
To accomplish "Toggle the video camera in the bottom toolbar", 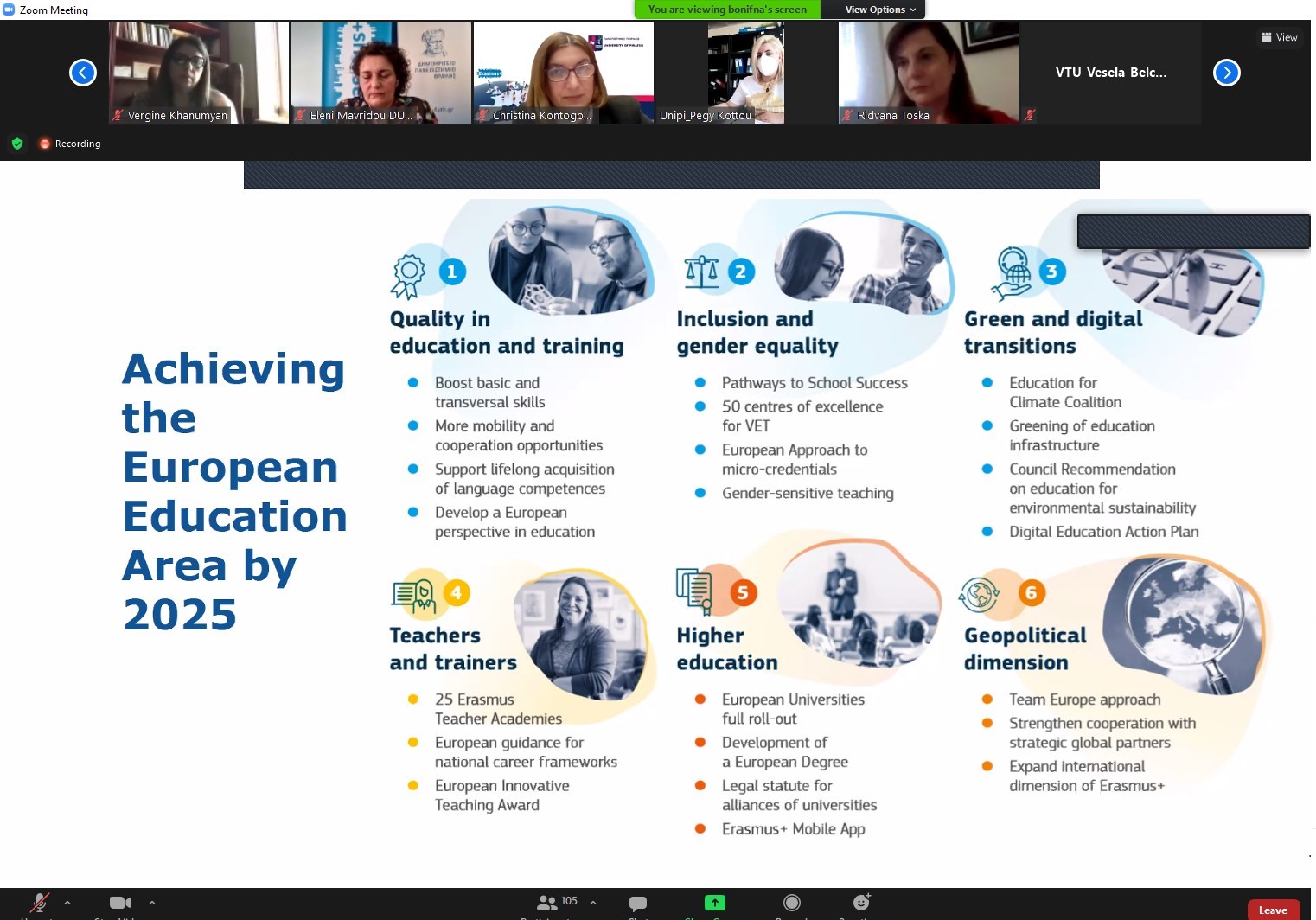I will click(x=120, y=903).
